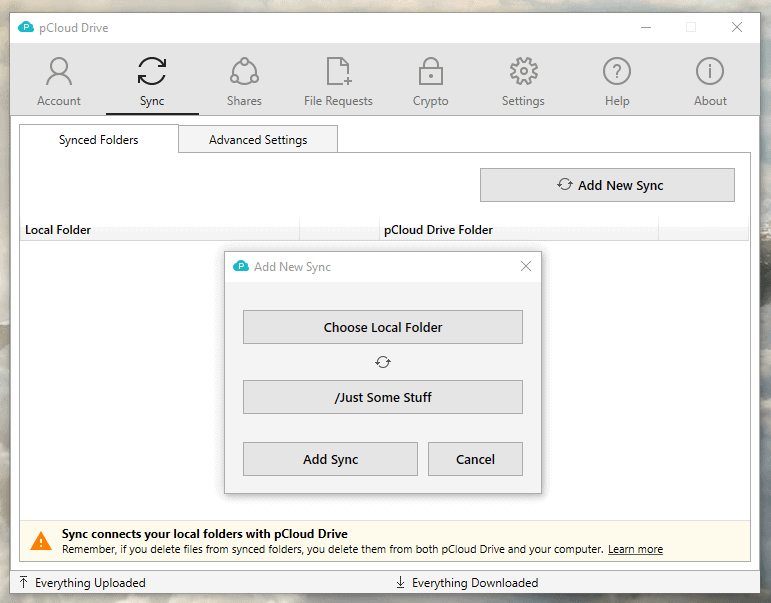771x603 pixels.
Task: Click the orange warning triangle icon
Action: tap(41, 541)
